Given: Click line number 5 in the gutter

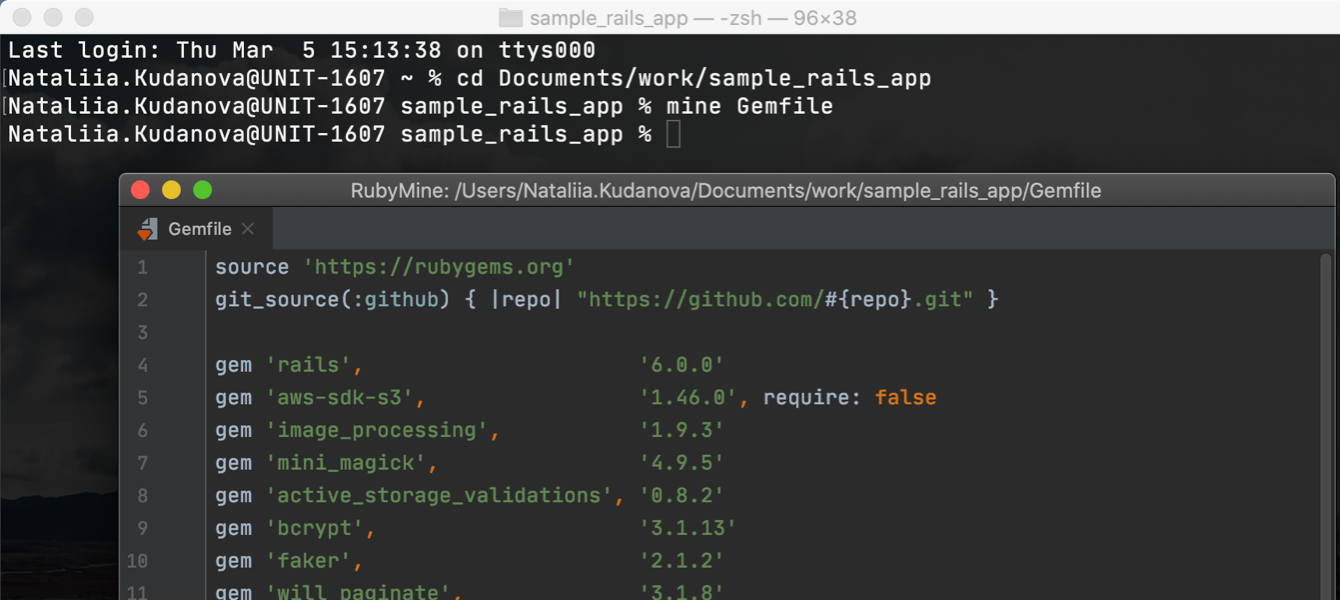Looking at the screenshot, I should tap(142, 398).
